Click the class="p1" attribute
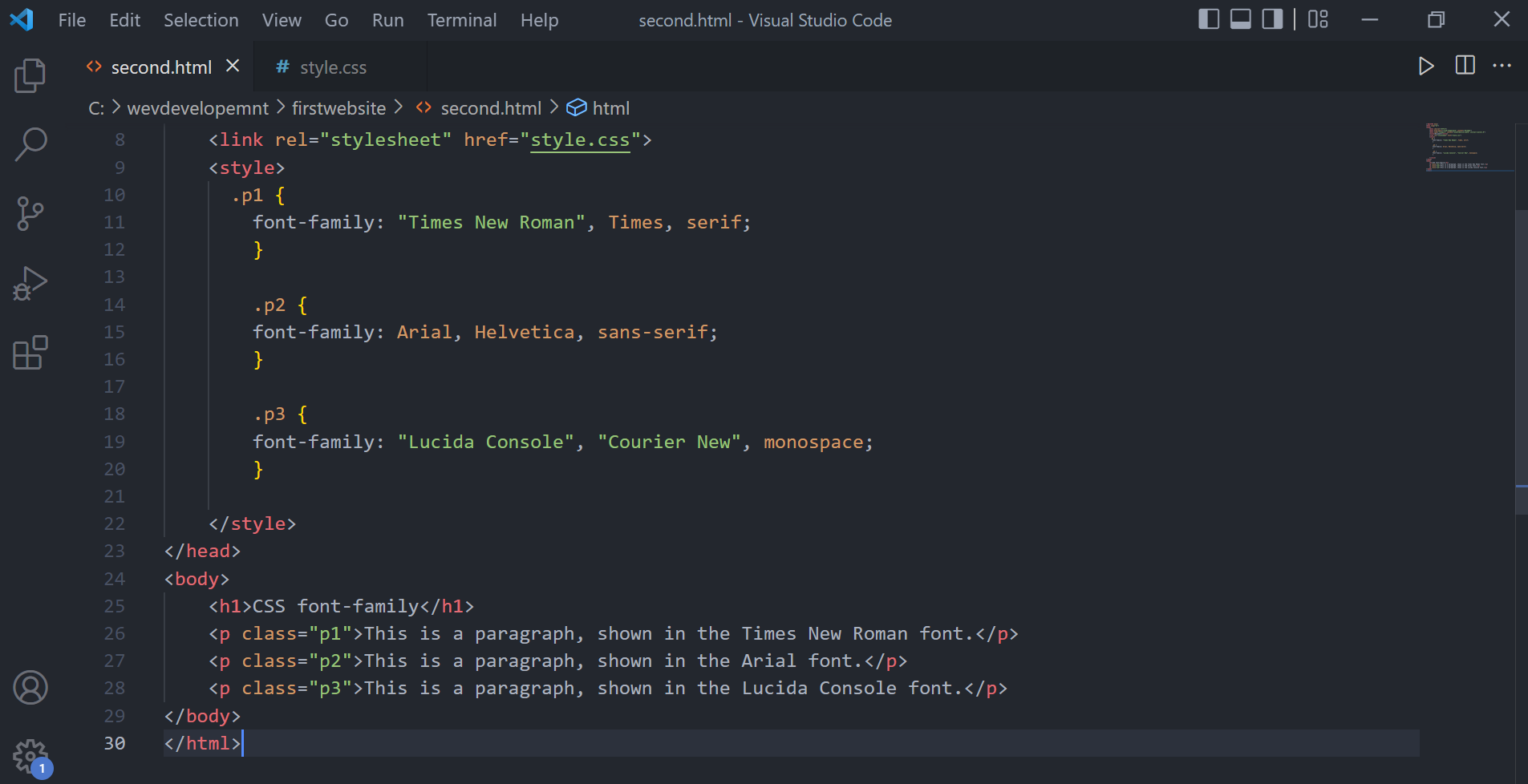Viewport: 1528px width, 784px height. tap(298, 633)
